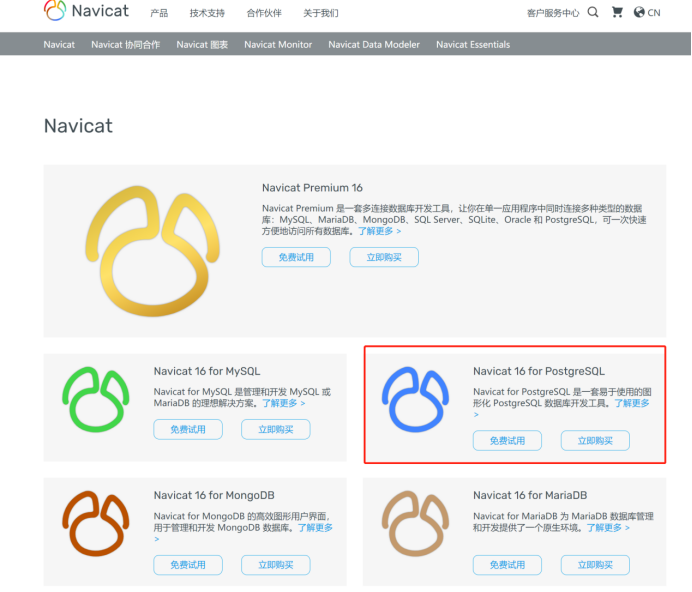Click the globe language icon
Image resolution: width=692 pixels, height=592 pixels.
pyautogui.click(x=639, y=12)
